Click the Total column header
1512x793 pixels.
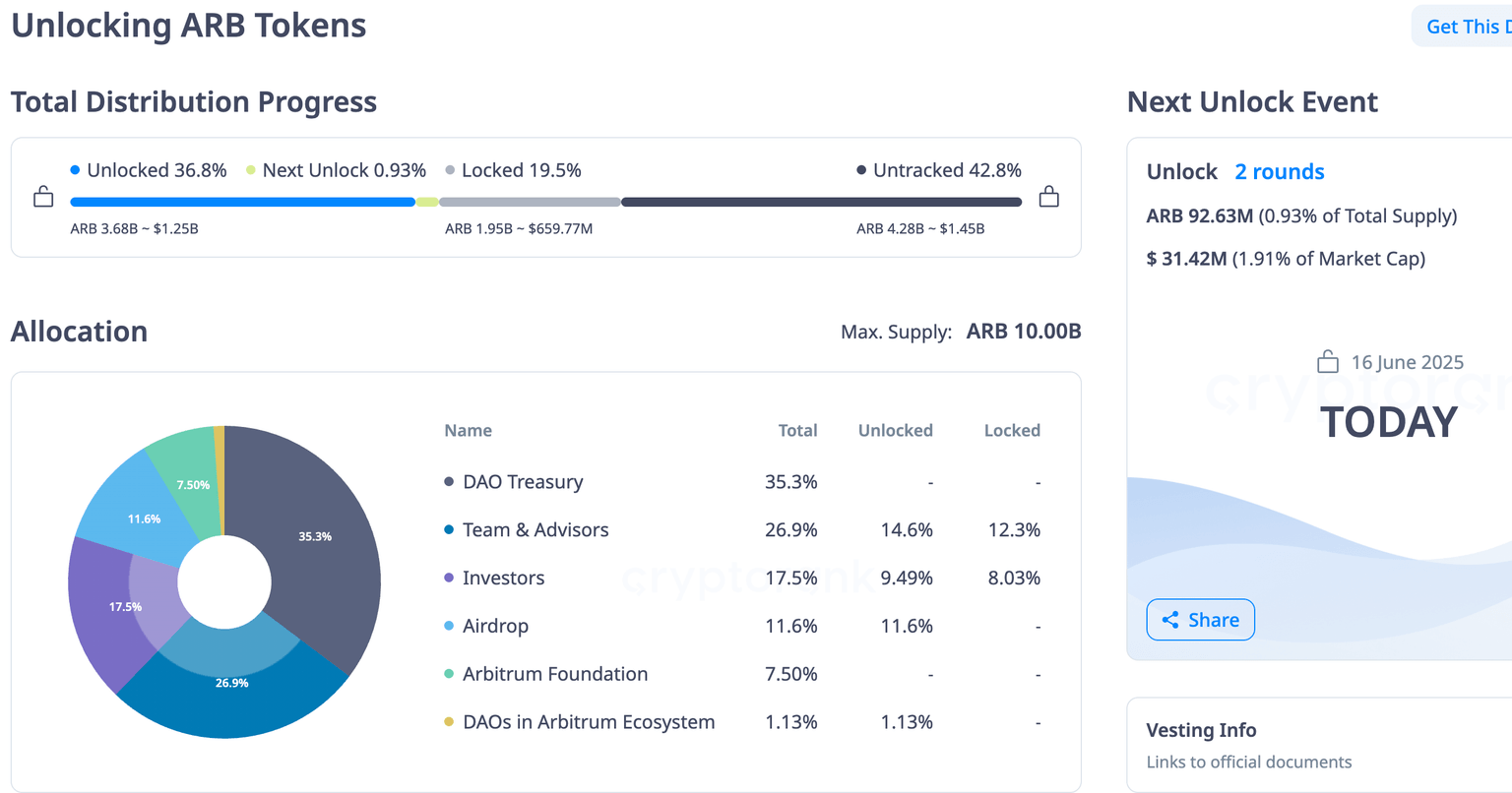[x=797, y=431]
